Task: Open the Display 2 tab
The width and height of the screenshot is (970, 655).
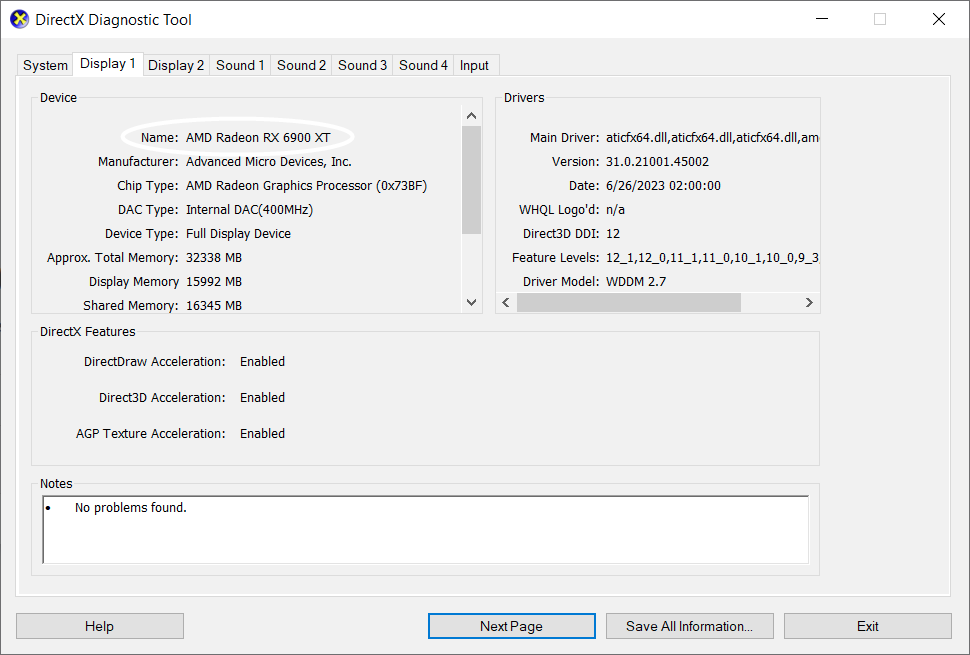Action: pos(176,65)
